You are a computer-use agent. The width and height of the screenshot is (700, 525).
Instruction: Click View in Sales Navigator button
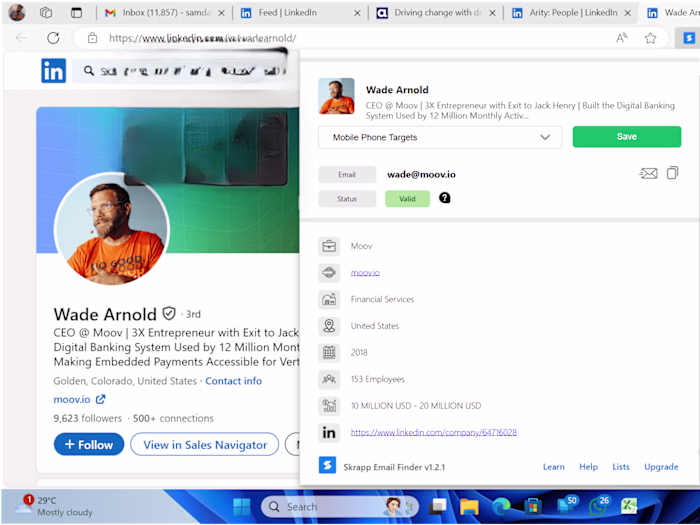pos(204,444)
